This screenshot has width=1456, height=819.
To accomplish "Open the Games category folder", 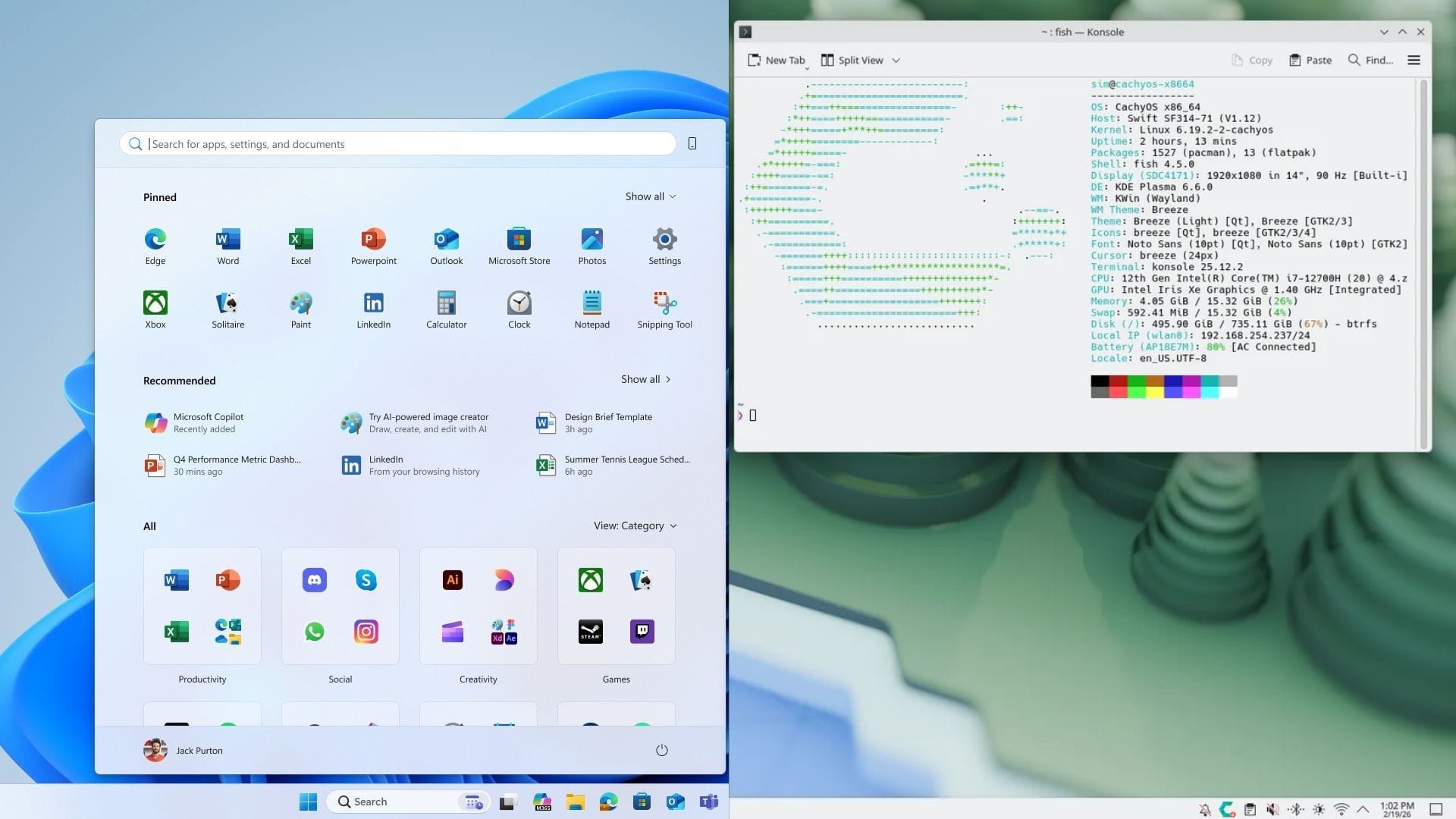I will pyautogui.click(x=617, y=606).
